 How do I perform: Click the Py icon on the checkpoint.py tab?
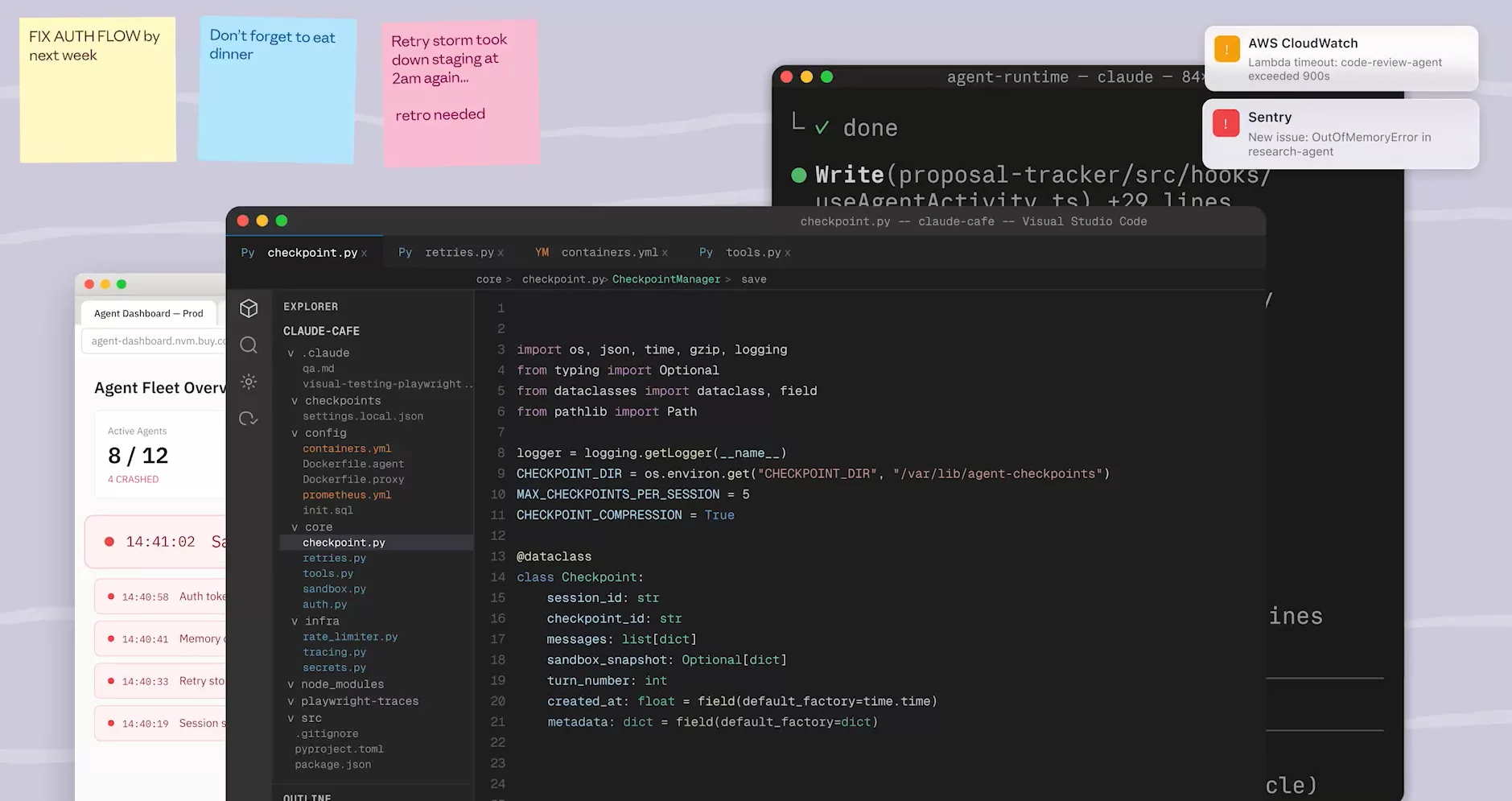(247, 252)
